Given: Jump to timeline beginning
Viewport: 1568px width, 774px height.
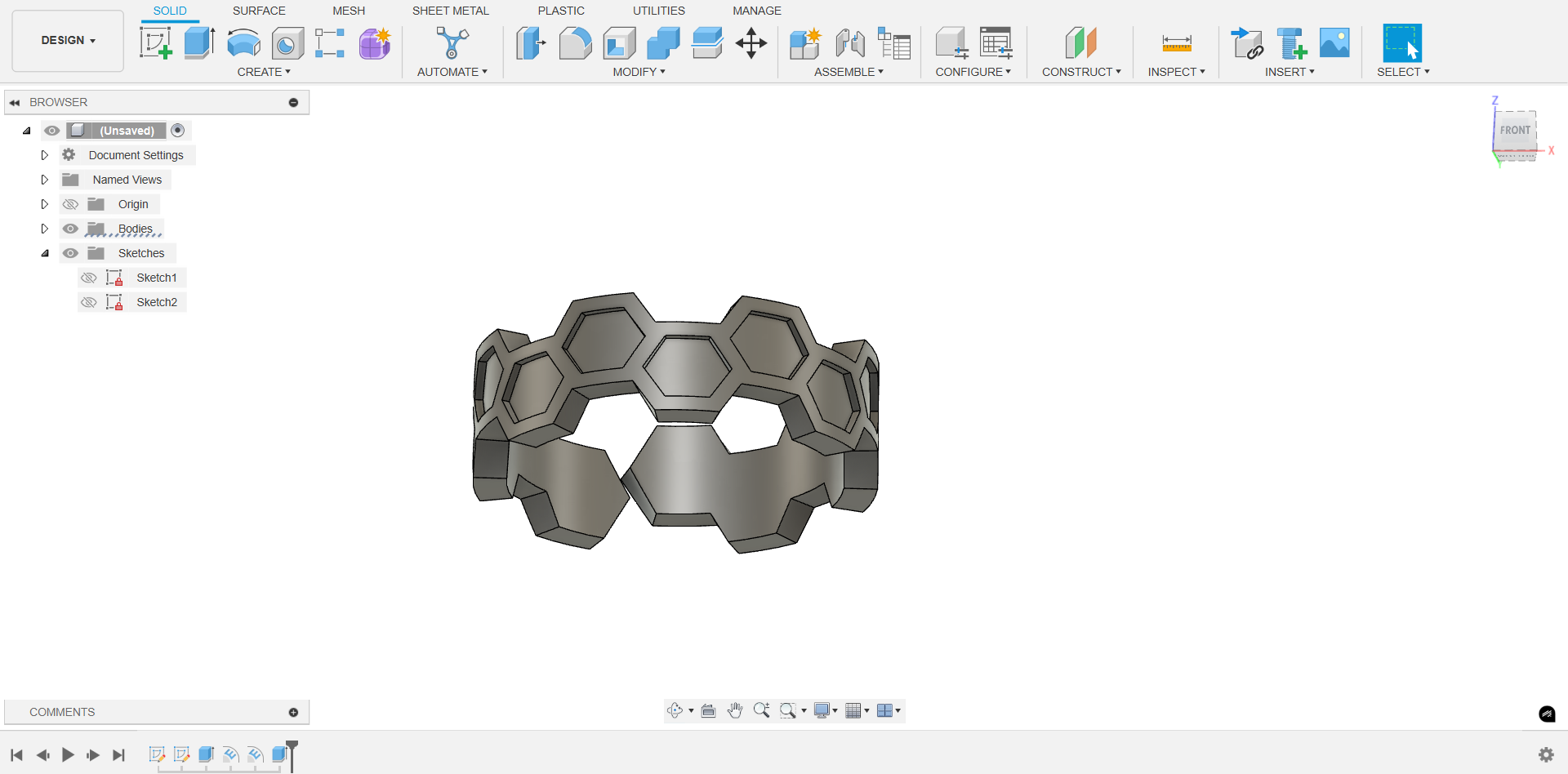Looking at the screenshot, I should tap(16, 755).
